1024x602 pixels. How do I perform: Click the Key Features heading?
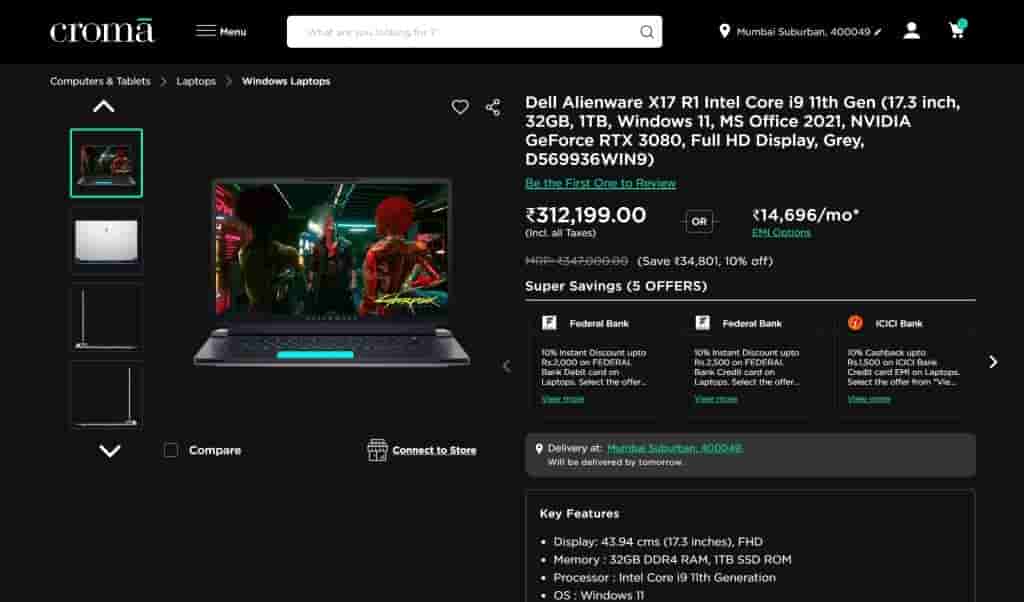pyautogui.click(x=579, y=514)
